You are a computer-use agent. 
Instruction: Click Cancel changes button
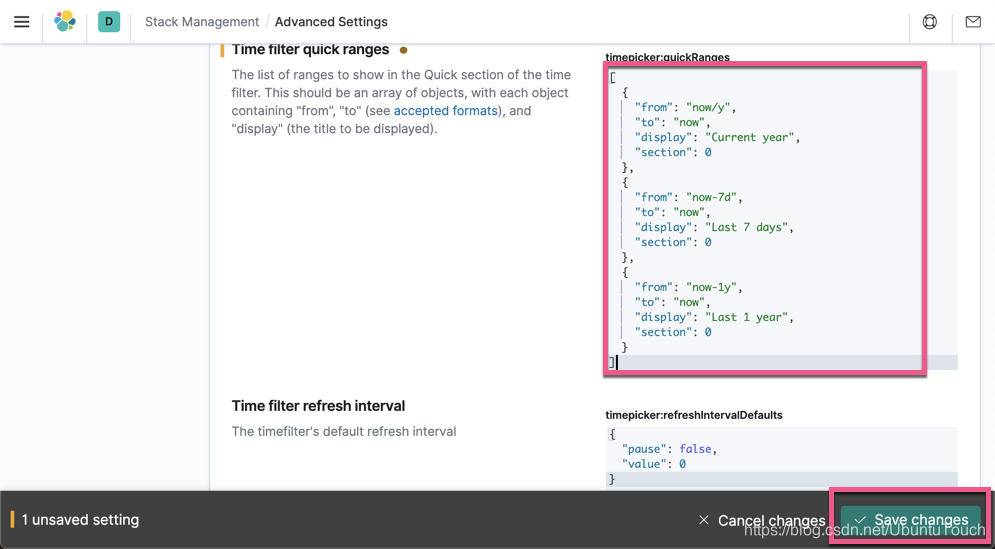click(x=761, y=520)
